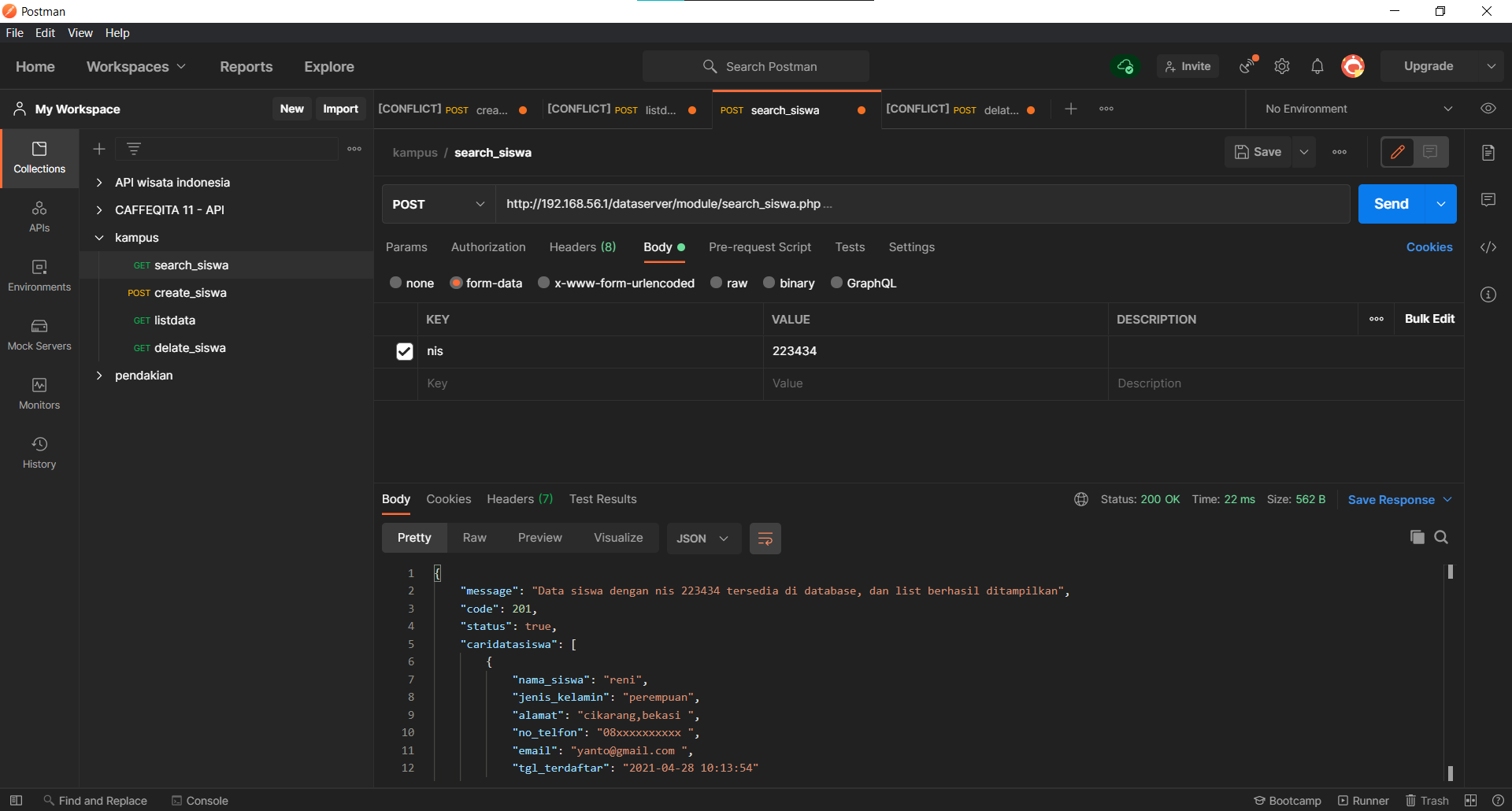
Task: Open the Mock Servers panel
Action: coord(39,333)
